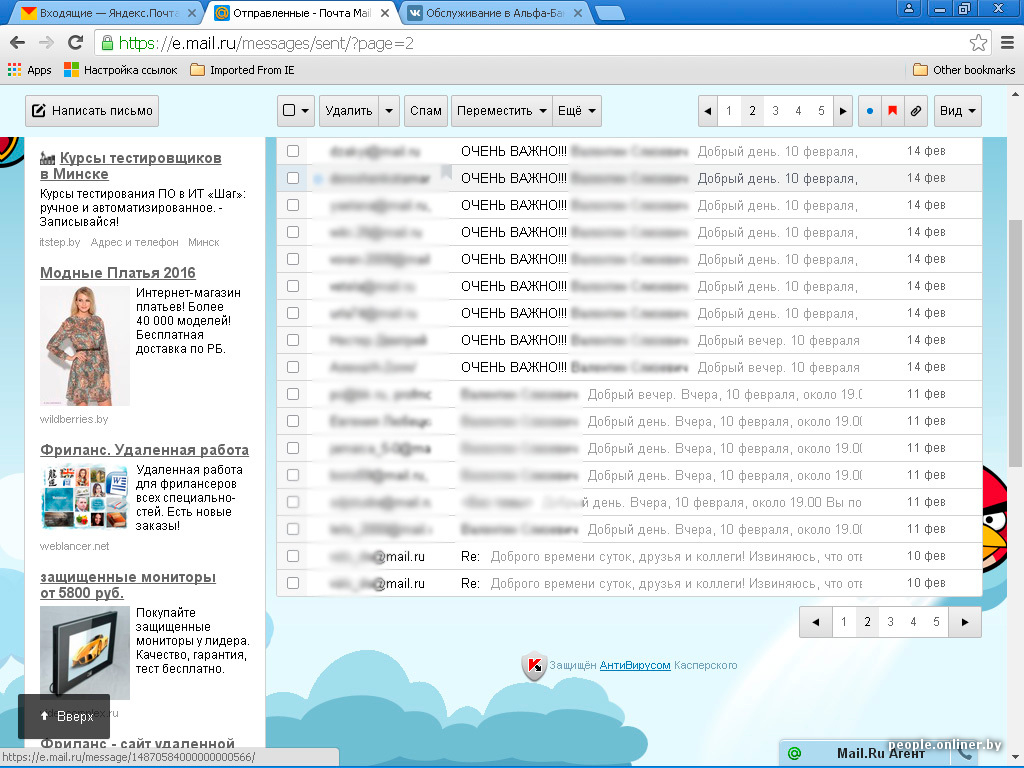Expand the Переместить dropdown

click(x=502, y=111)
